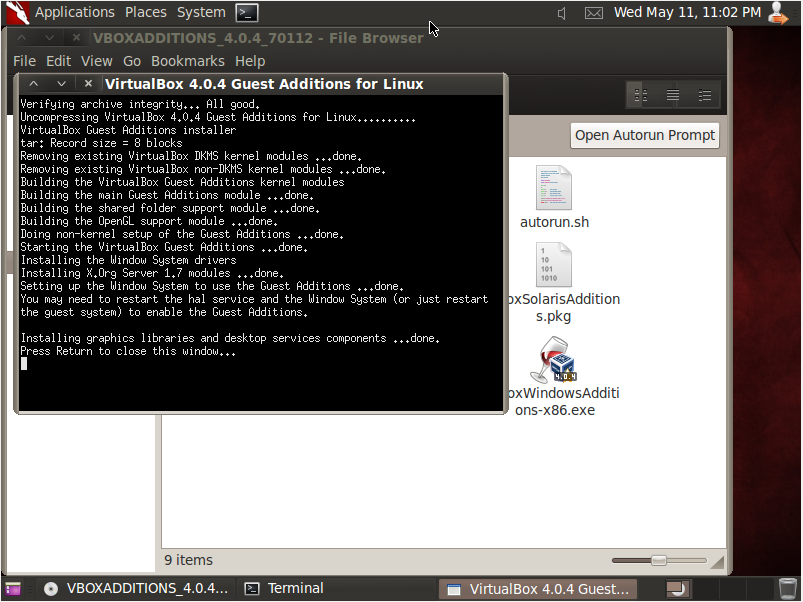Click the date and time clock
803x602 pixels.
(687, 12)
